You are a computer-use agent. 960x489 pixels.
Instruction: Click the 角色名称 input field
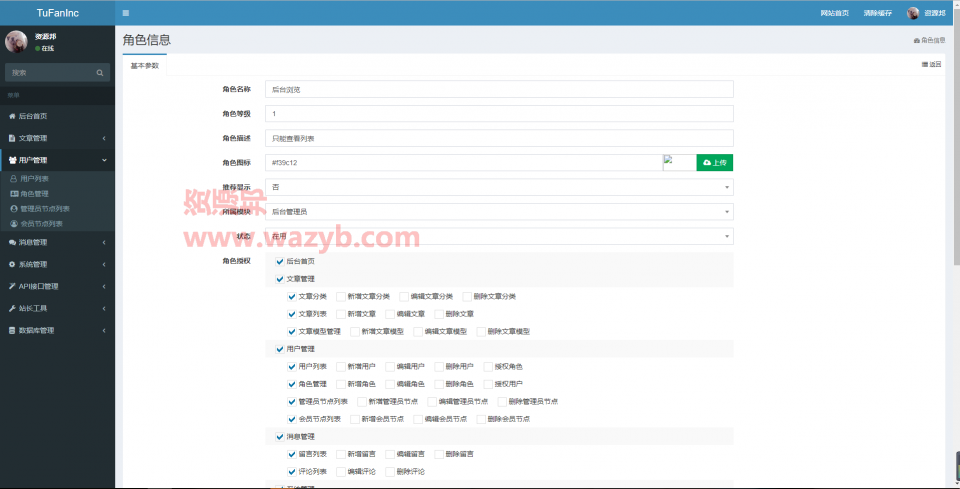(499, 89)
